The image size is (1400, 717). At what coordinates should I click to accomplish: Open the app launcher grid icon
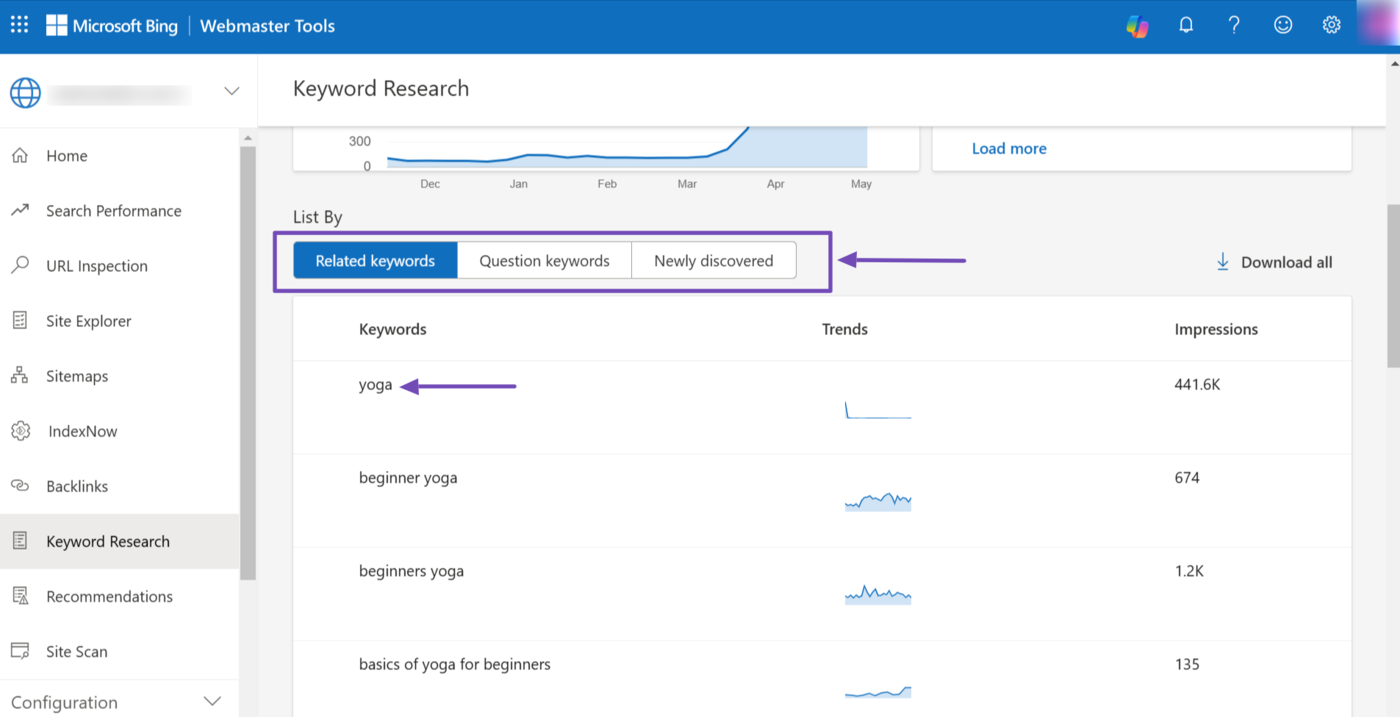click(x=19, y=26)
